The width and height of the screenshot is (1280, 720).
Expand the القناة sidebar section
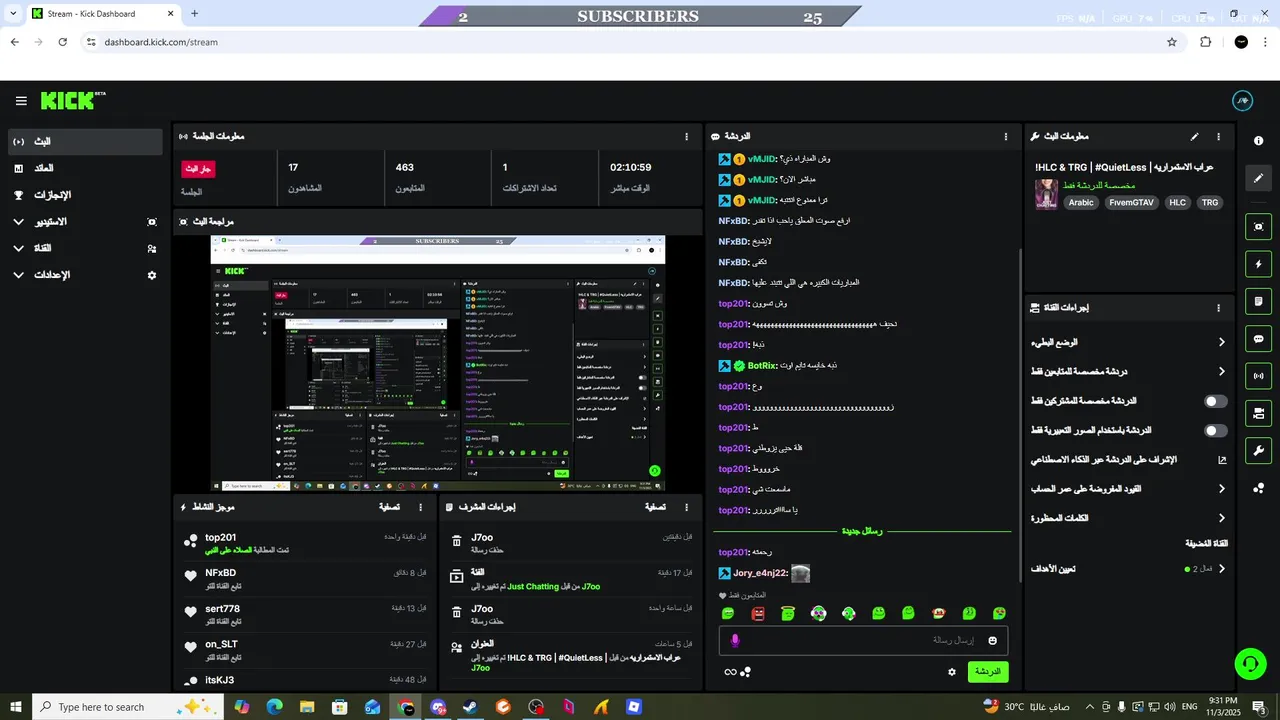[x=85, y=248]
